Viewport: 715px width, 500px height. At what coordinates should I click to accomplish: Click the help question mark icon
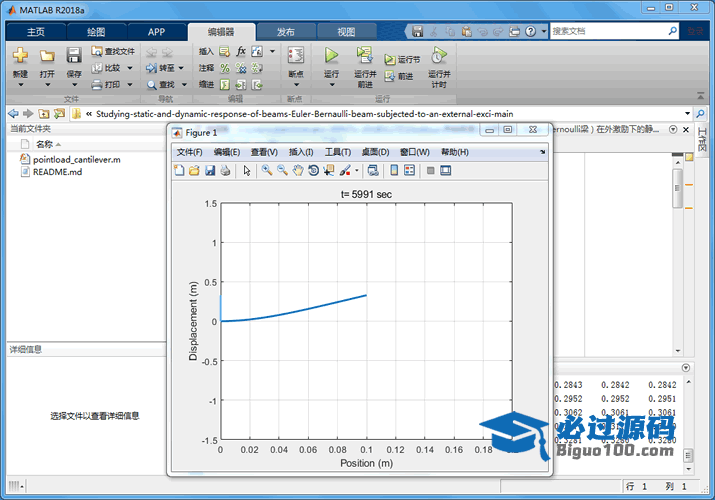click(530, 31)
